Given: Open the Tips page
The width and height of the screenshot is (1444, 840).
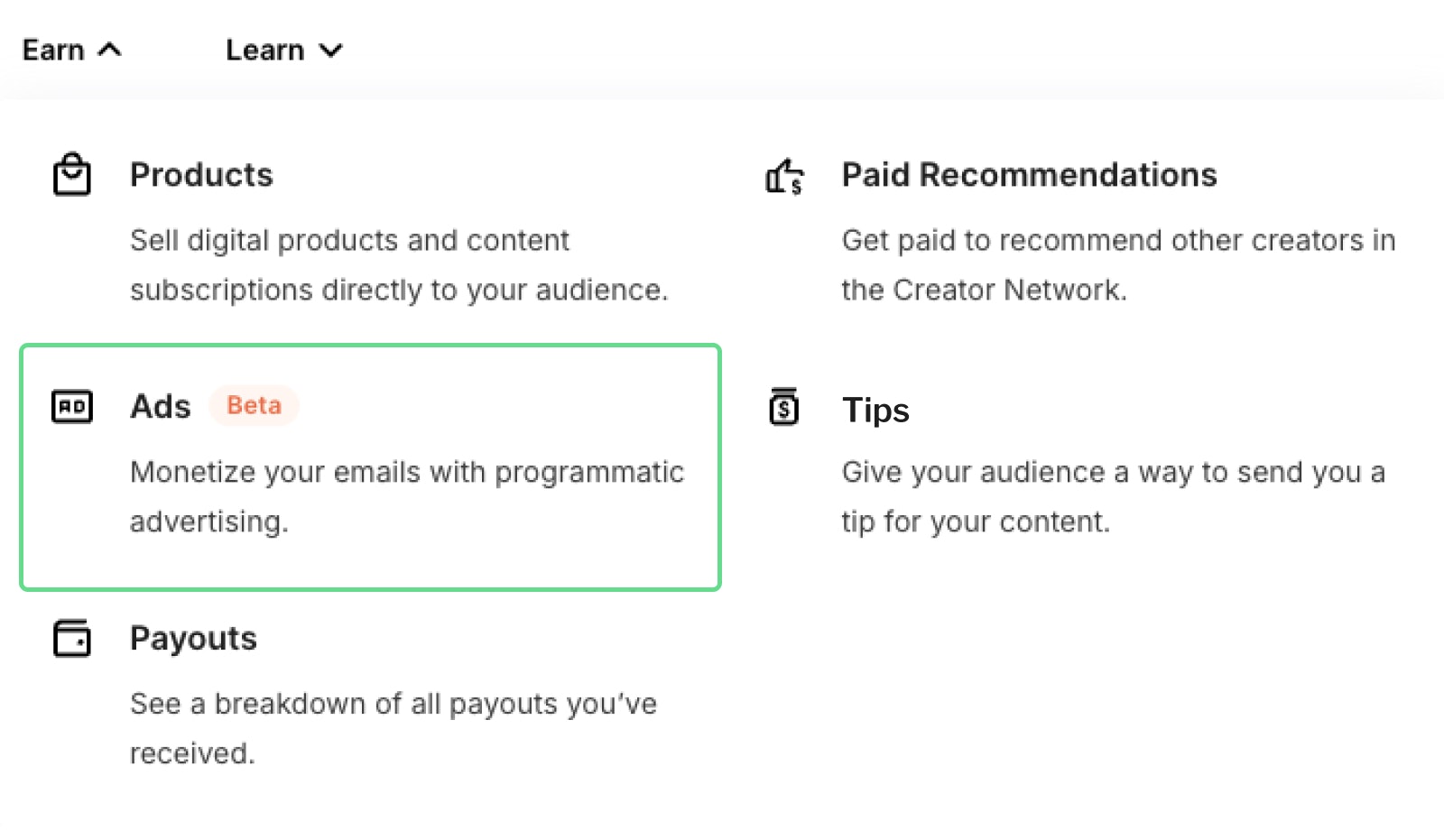Looking at the screenshot, I should point(875,411).
